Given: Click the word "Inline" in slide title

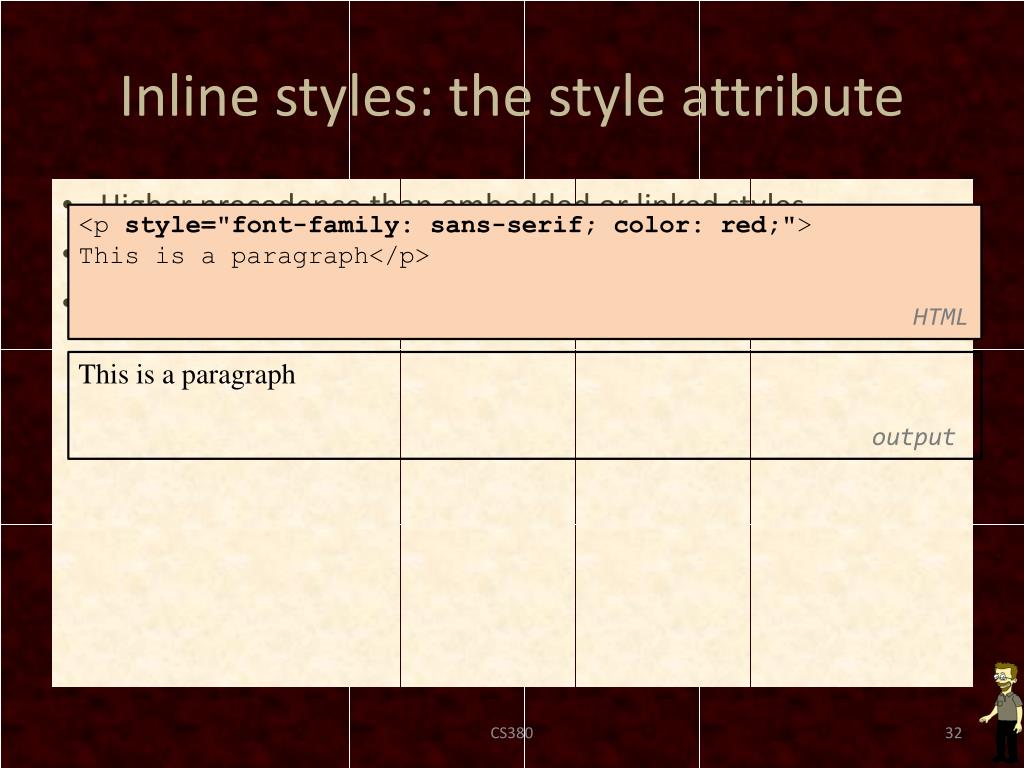Looking at the screenshot, I should (x=189, y=97).
